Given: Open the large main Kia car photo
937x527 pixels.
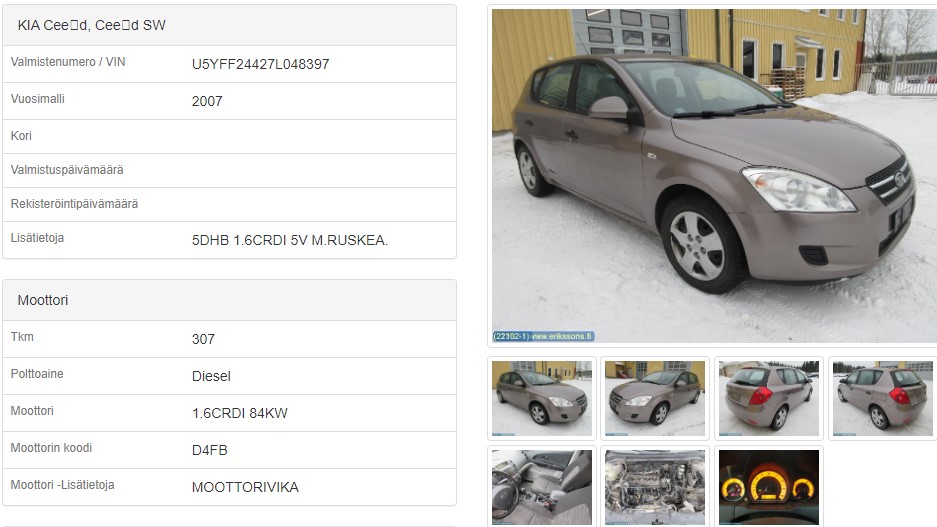Looking at the screenshot, I should (714, 176).
